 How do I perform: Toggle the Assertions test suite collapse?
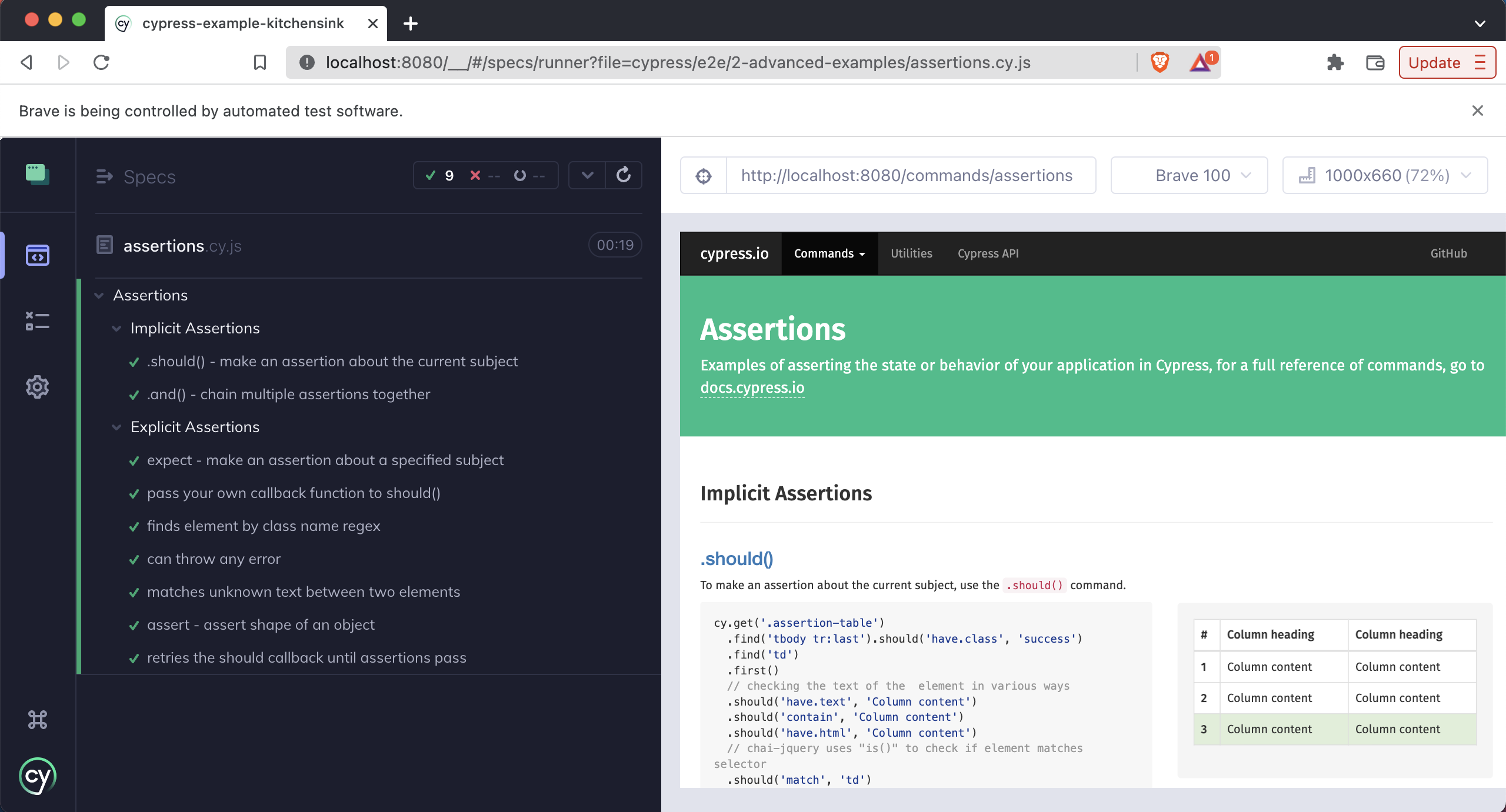[99, 294]
